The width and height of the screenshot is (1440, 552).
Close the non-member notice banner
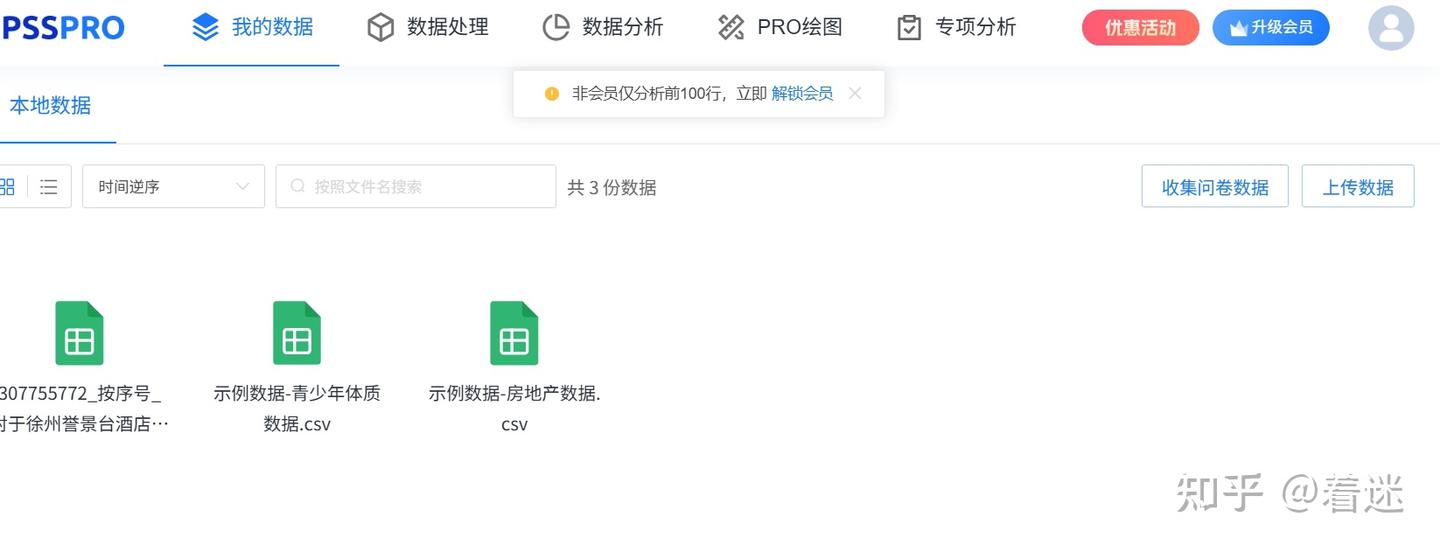[855, 93]
